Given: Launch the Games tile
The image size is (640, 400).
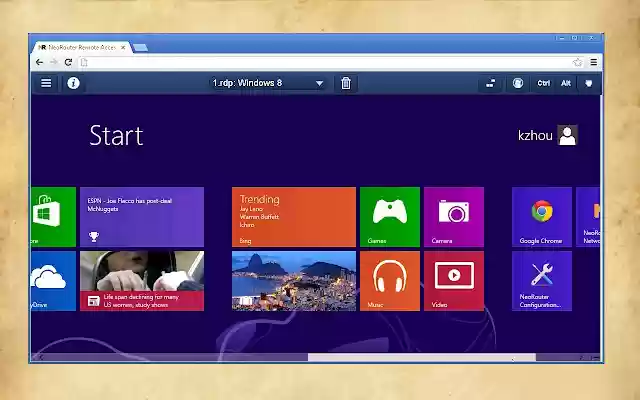Looking at the screenshot, I should pyautogui.click(x=390, y=217).
